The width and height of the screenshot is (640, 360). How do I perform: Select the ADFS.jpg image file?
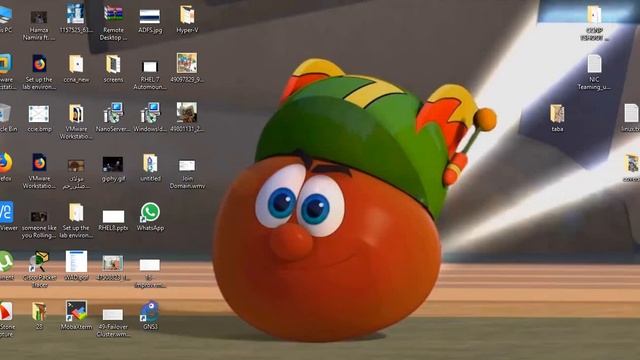click(x=150, y=17)
